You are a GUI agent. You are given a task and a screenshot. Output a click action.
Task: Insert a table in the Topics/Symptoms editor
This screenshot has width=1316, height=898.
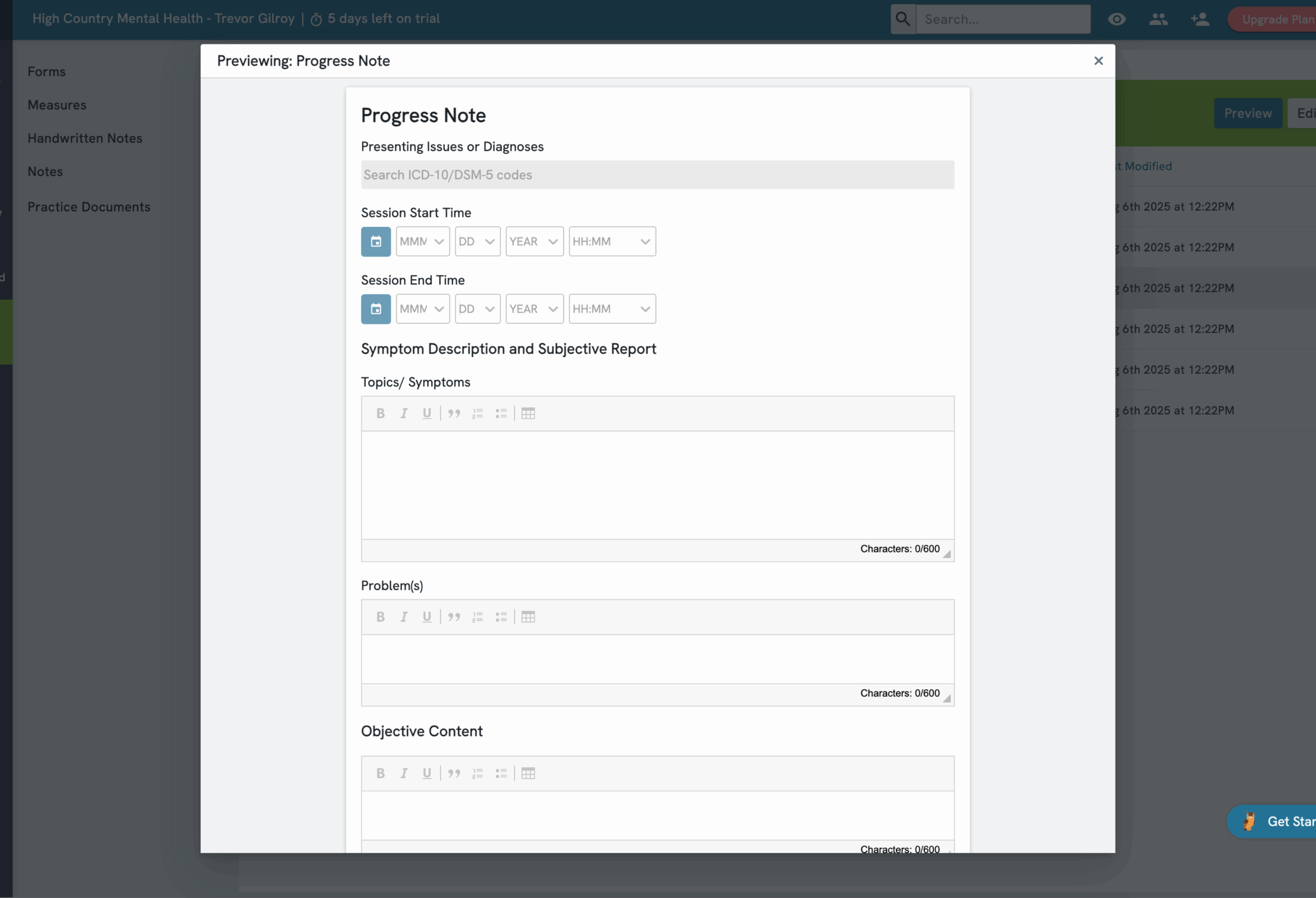click(528, 413)
